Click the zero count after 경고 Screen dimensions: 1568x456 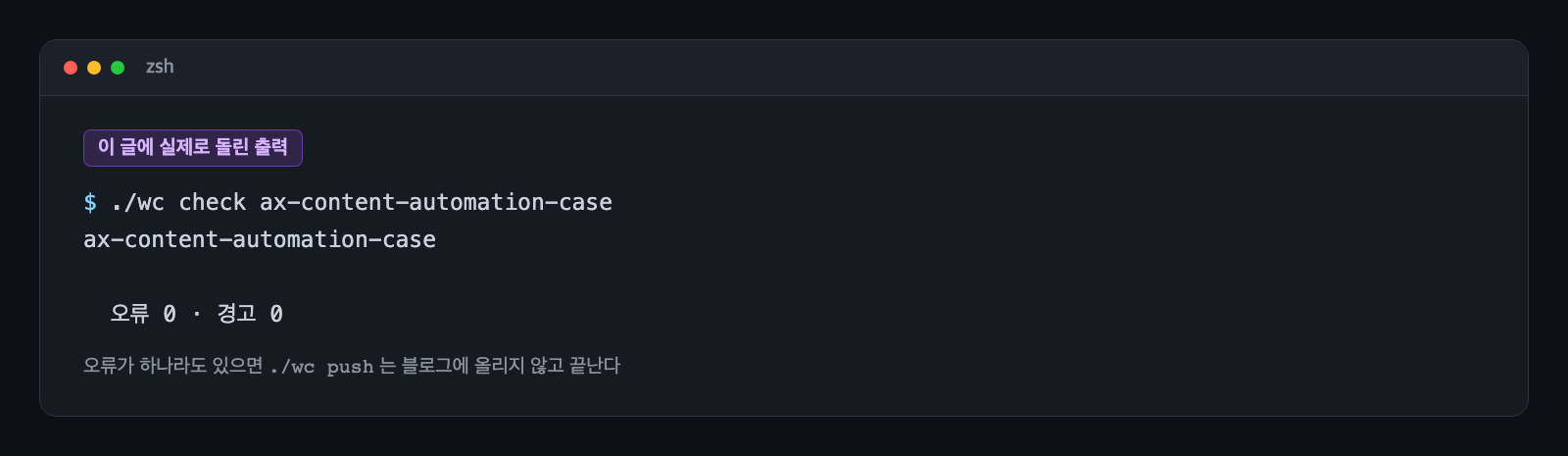(x=276, y=314)
